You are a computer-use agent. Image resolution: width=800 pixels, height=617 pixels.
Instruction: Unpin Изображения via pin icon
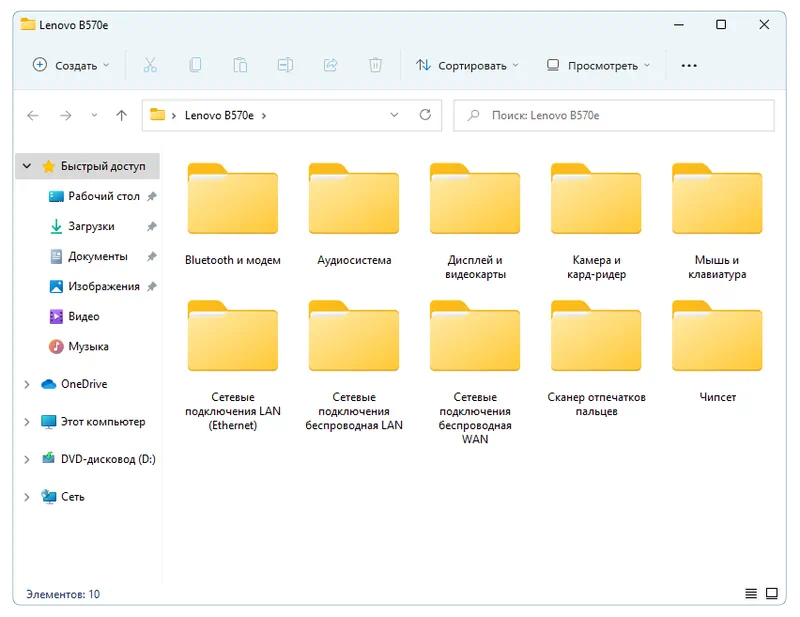click(152, 286)
